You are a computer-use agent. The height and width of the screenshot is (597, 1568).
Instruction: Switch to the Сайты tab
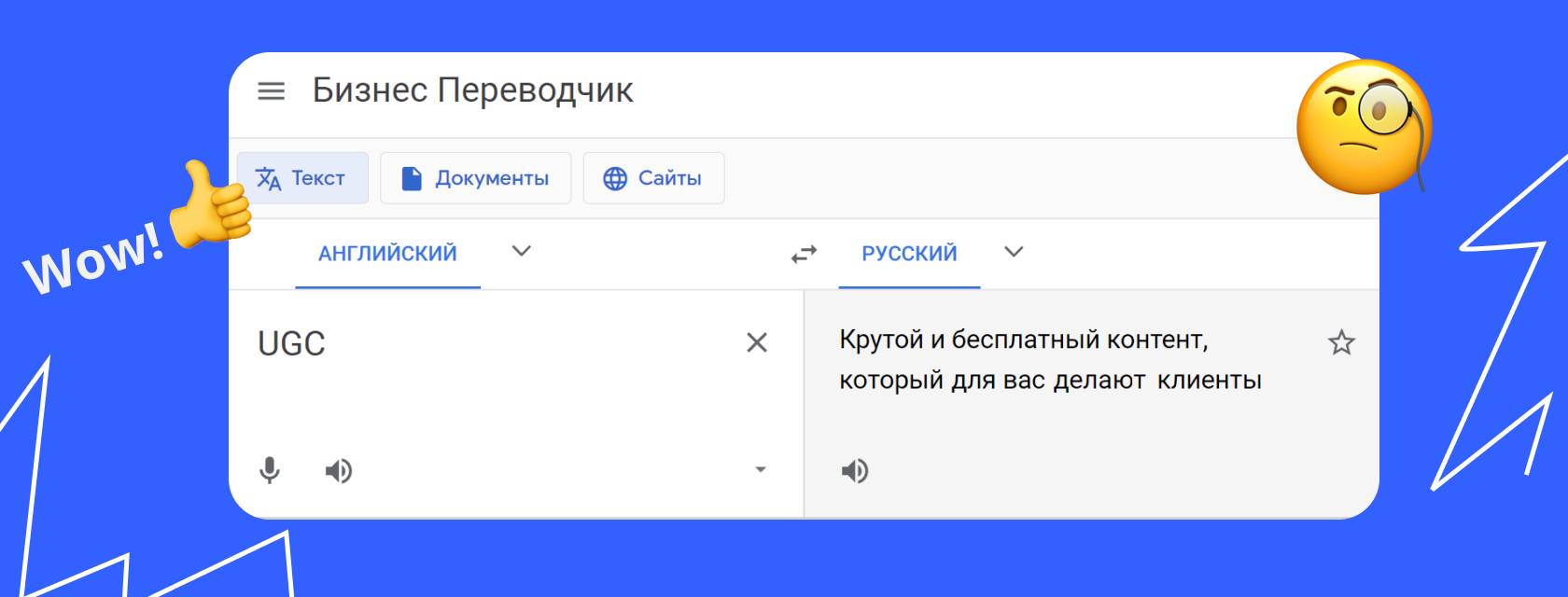(653, 177)
